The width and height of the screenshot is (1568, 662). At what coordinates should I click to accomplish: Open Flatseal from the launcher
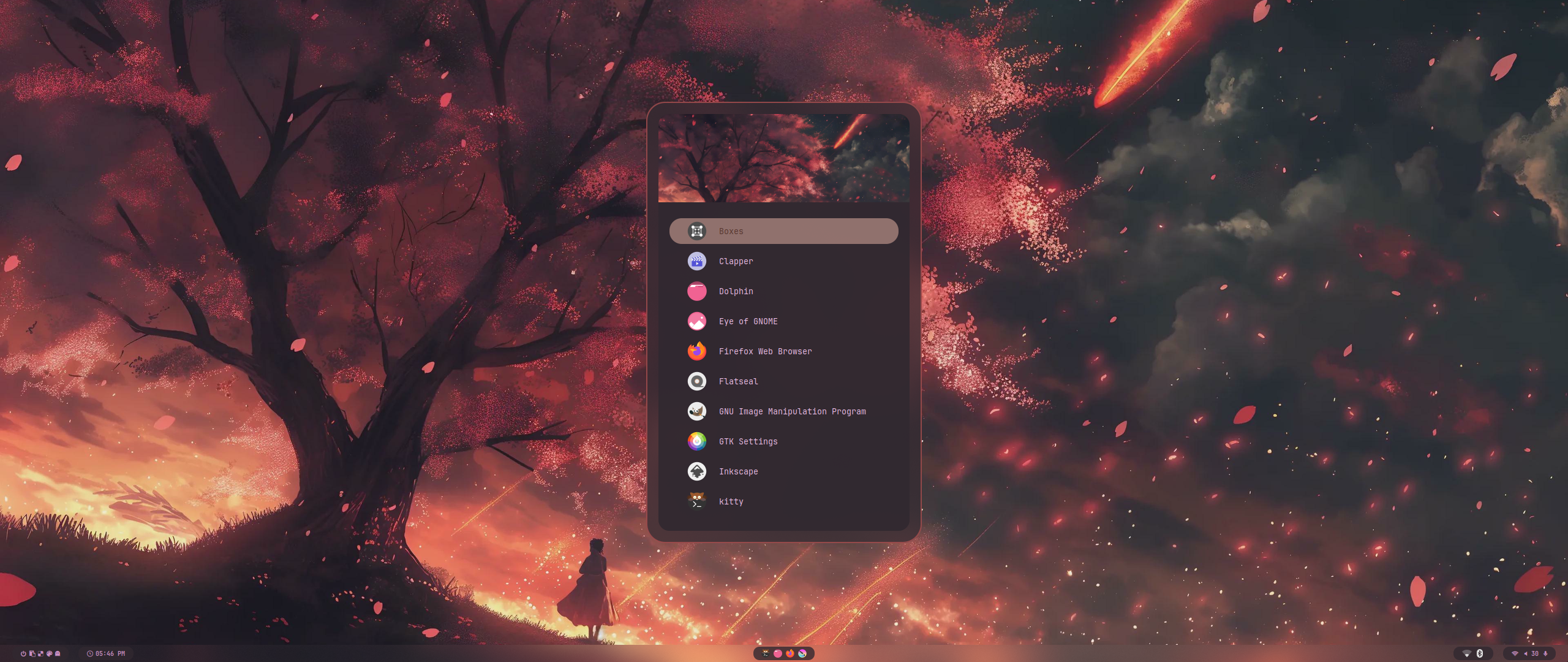738,381
